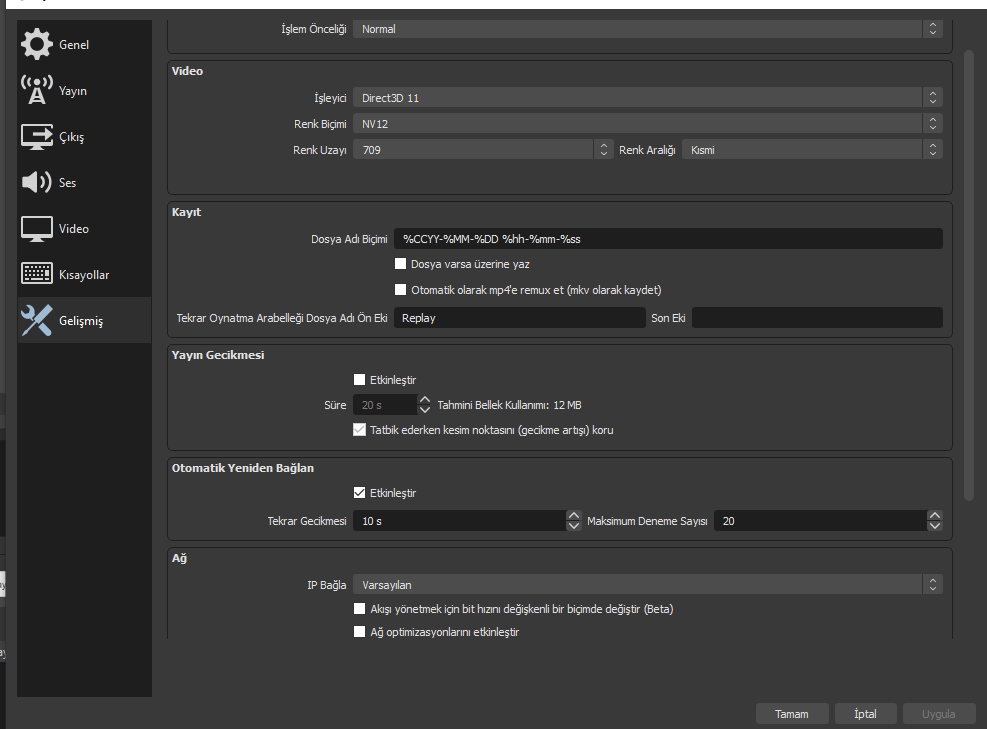Decrease Süre delay value
Image resolution: width=987 pixels, height=729 pixels.
[425, 410]
